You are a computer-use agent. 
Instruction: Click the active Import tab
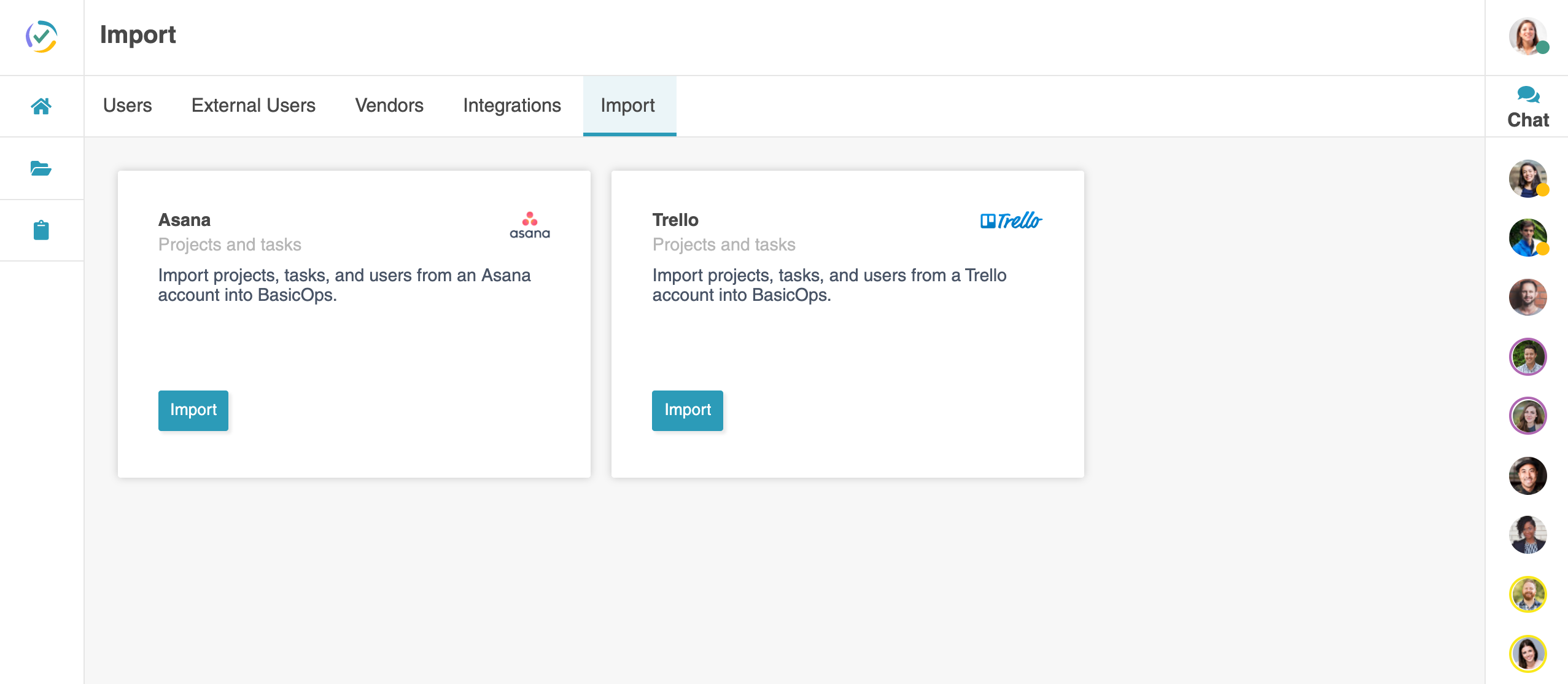627,106
